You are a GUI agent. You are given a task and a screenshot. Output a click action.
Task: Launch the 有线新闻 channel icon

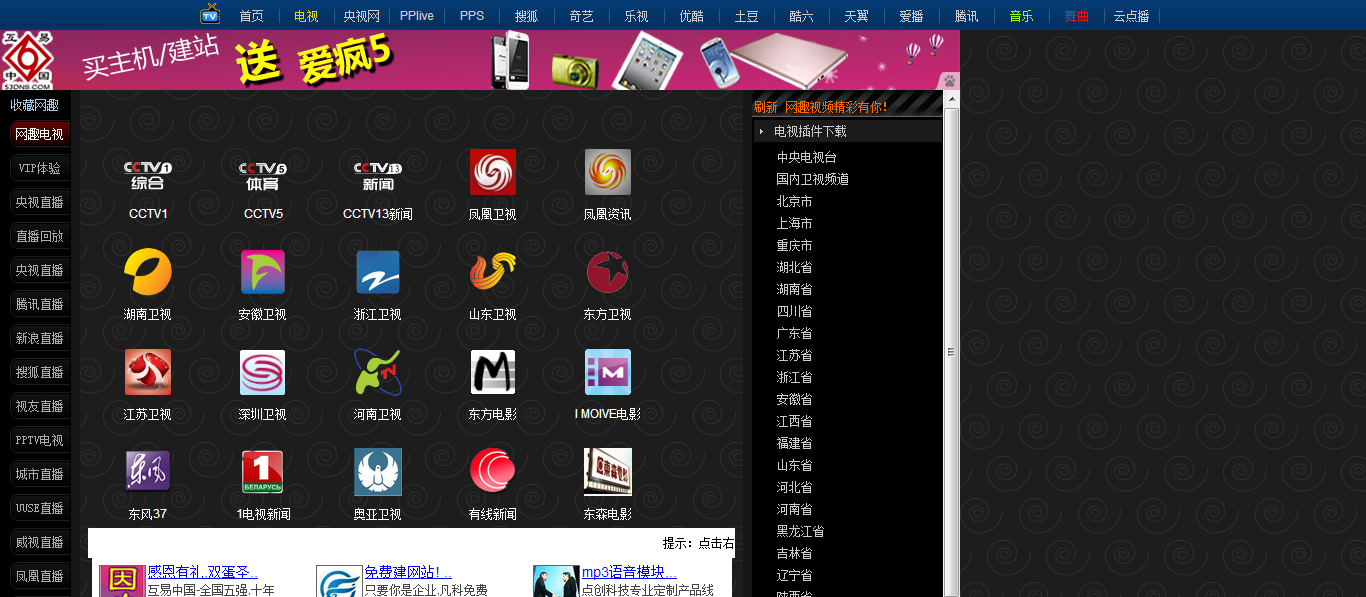(x=493, y=471)
